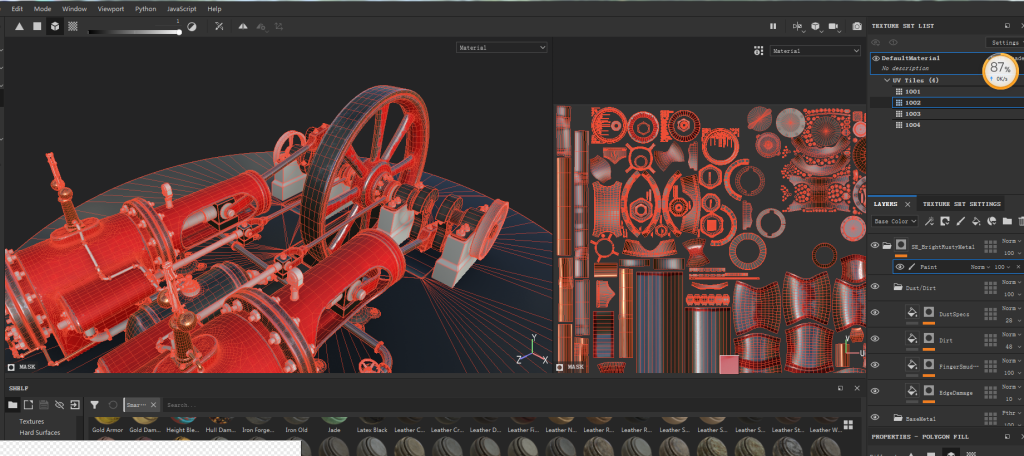Hide the FingerSmud layer

(875, 365)
